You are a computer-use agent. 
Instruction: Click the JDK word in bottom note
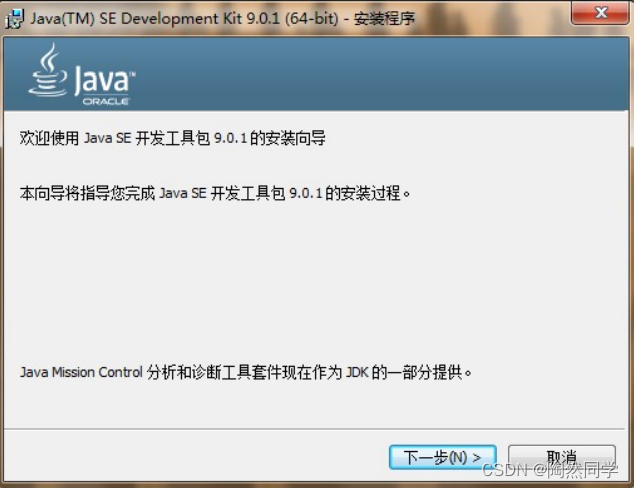pyautogui.click(x=357, y=372)
